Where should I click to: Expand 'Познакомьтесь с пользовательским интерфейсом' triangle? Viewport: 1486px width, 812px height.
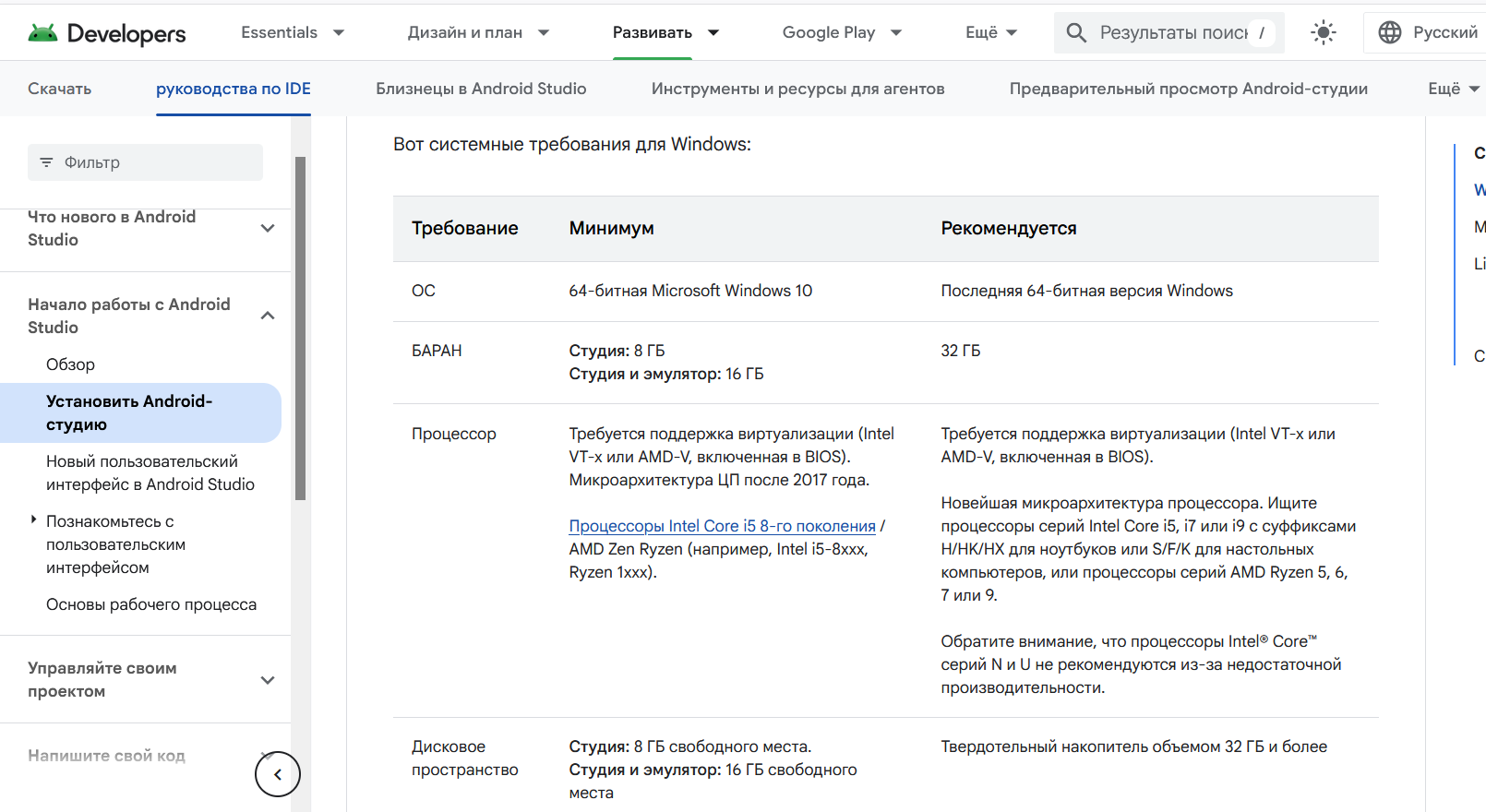pos(33,520)
